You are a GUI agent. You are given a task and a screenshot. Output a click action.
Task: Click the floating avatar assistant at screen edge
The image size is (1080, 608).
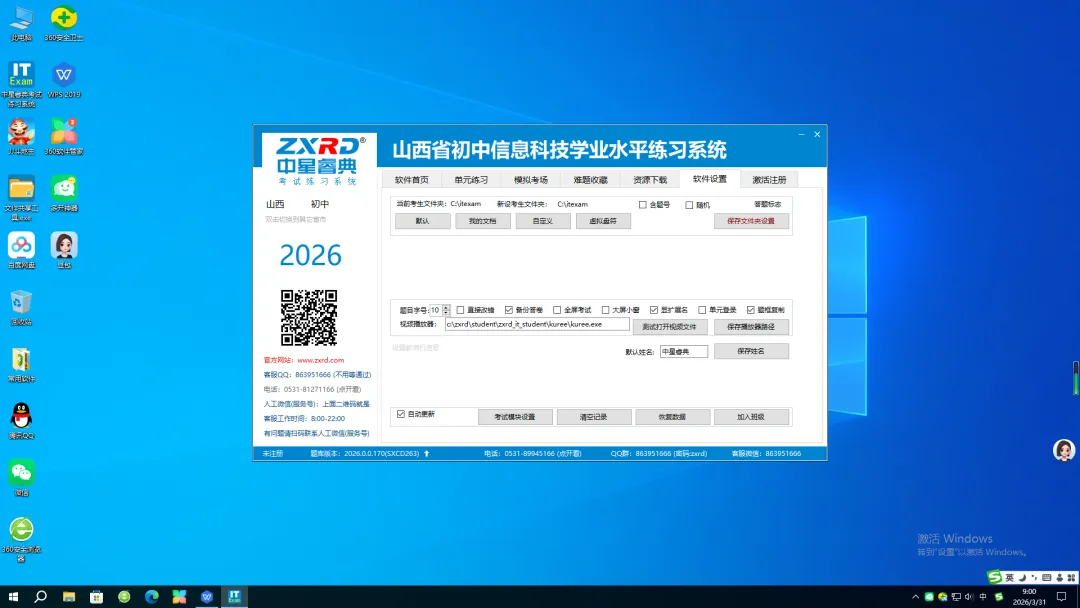[x=1064, y=450]
